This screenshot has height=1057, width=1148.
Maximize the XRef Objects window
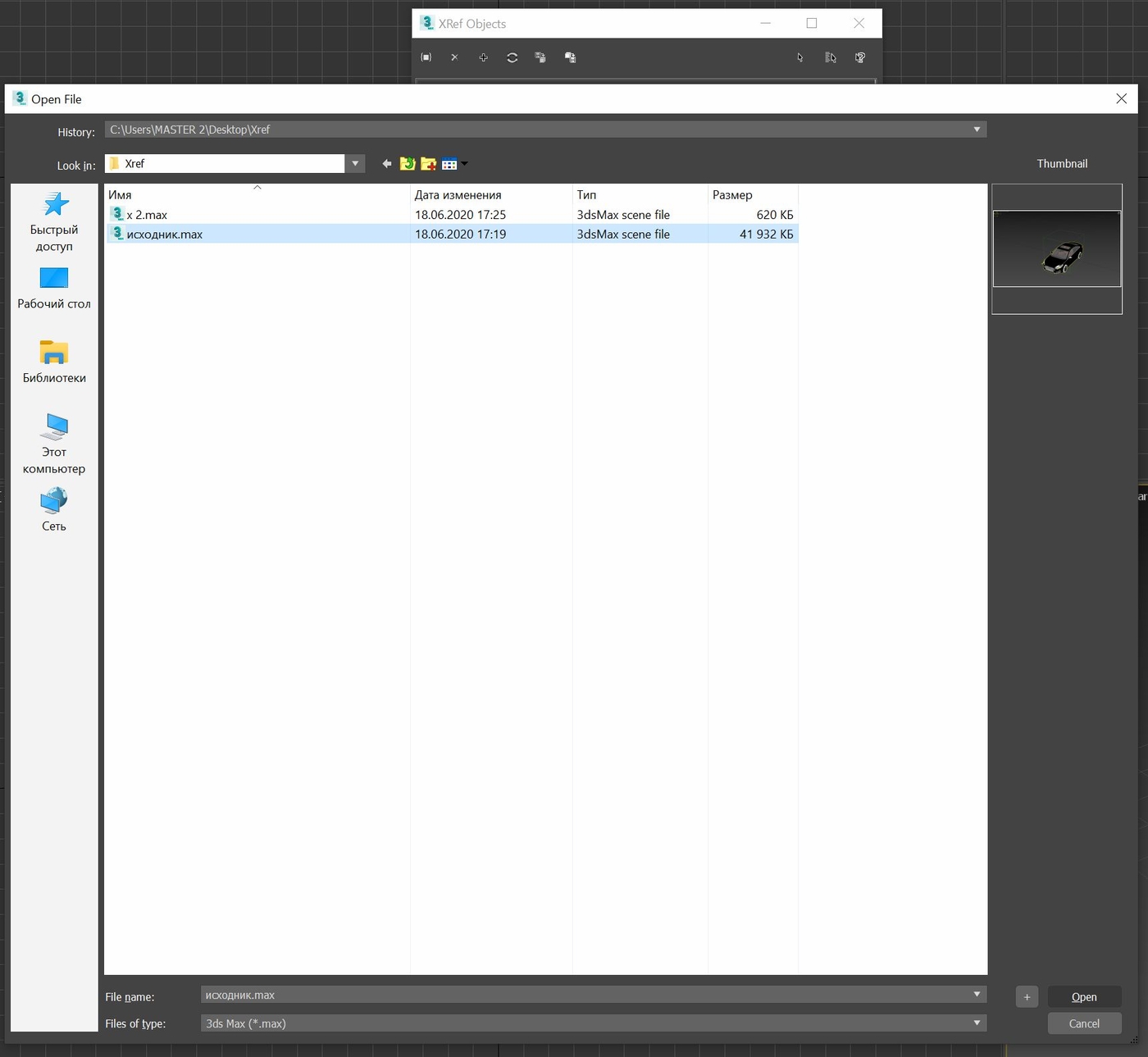812,23
